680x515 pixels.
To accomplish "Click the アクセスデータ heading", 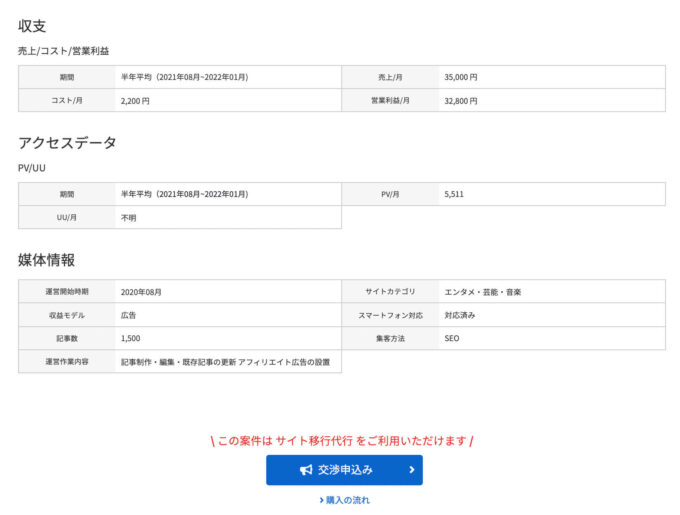I will click(x=67, y=143).
